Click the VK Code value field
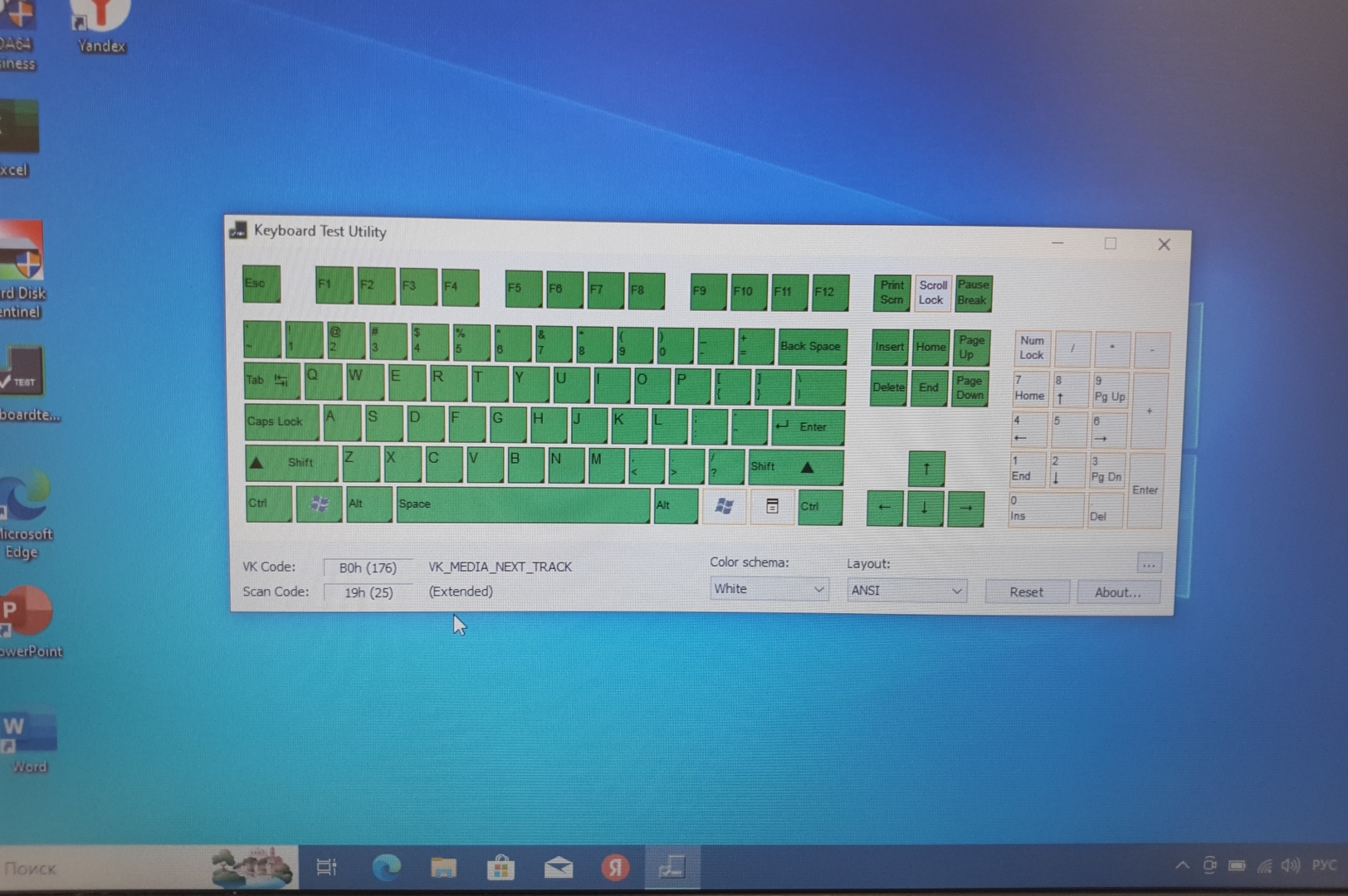This screenshot has height=896, width=1348. click(368, 567)
